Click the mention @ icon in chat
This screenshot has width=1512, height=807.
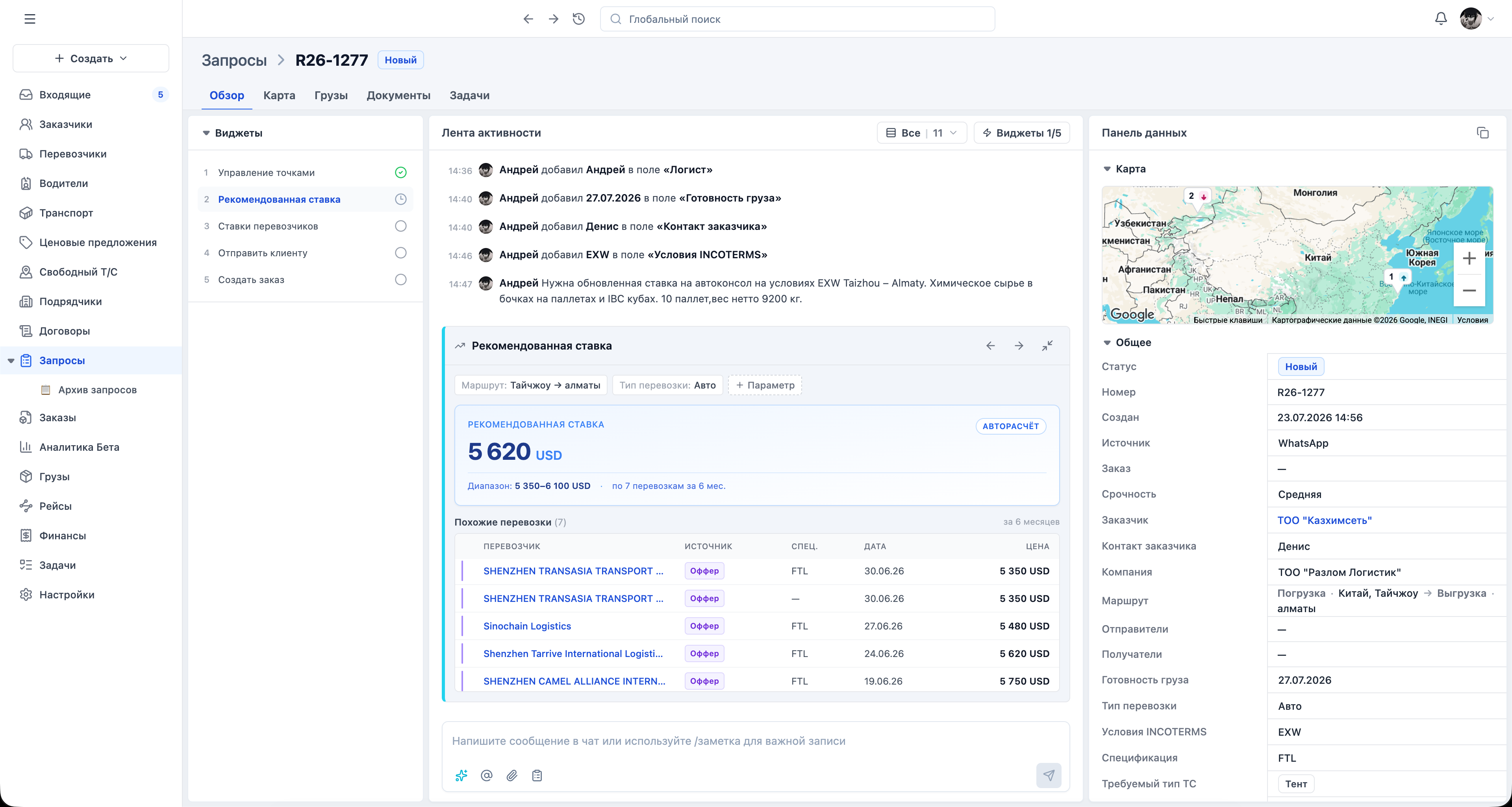coord(487,775)
